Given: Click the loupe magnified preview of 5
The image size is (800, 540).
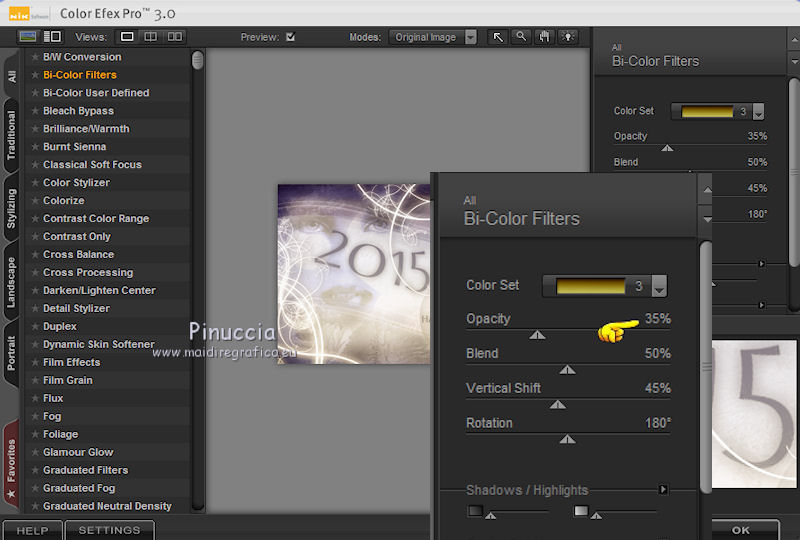Looking at the screenshot, I should click(754, 413).
